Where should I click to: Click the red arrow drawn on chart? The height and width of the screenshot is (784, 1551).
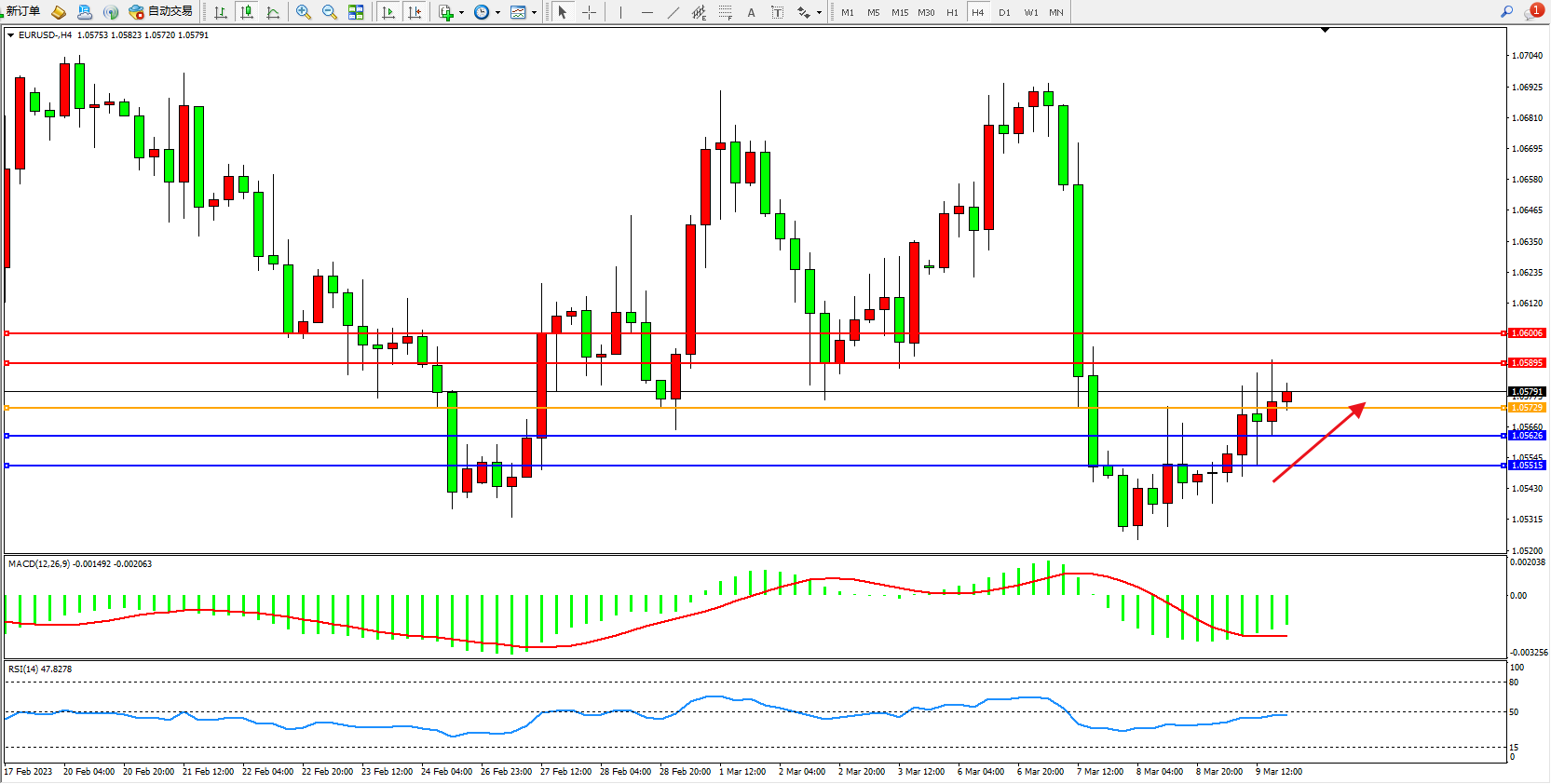(x=1318, y=442)
